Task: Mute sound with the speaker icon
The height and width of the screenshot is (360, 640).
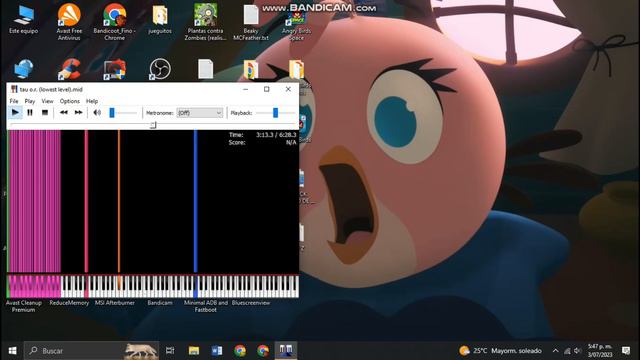Action: point(97,113)
